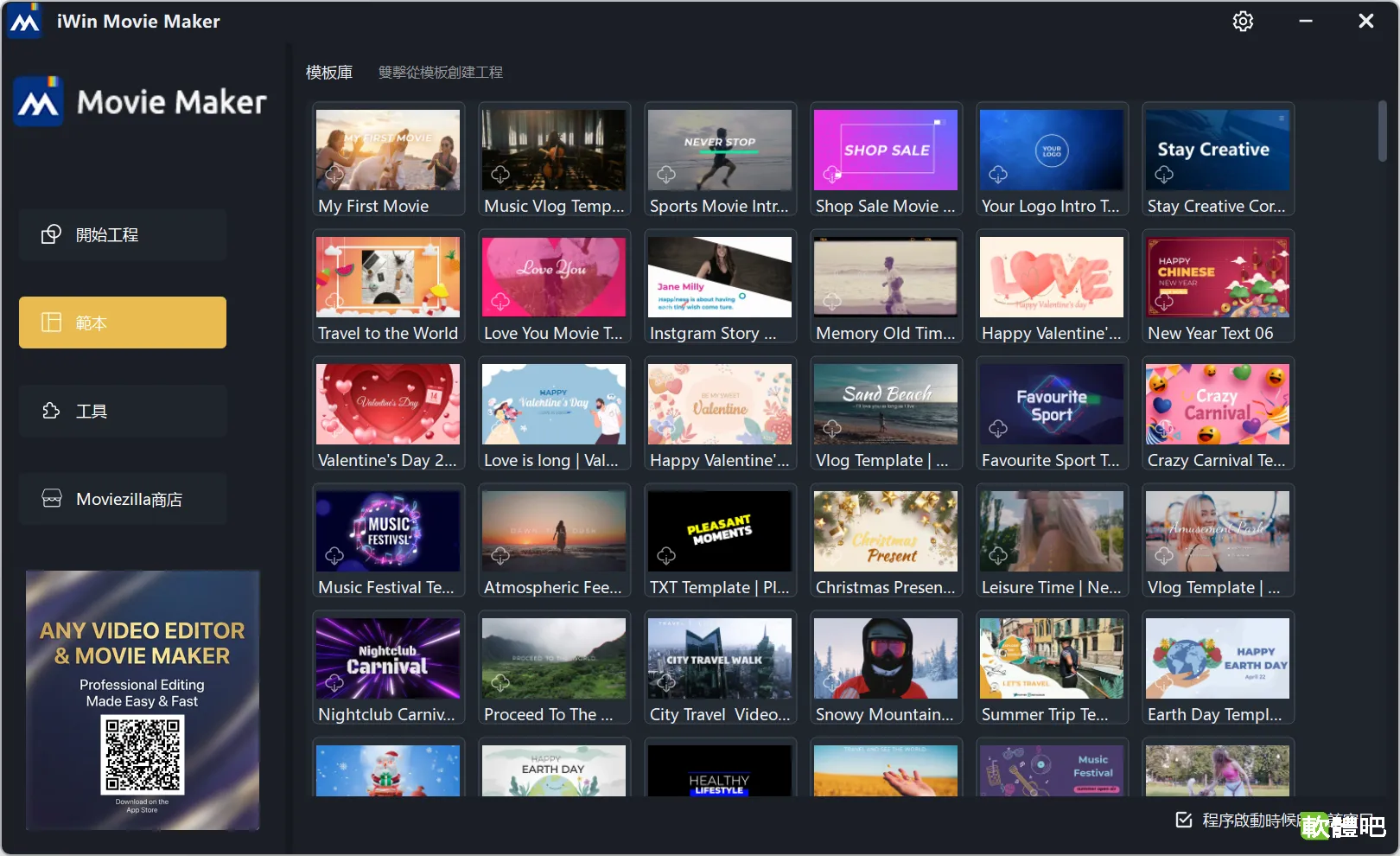Click the Travel to the World label
The height and width of the screenshot is (856, 1400).
coord(388,333)
